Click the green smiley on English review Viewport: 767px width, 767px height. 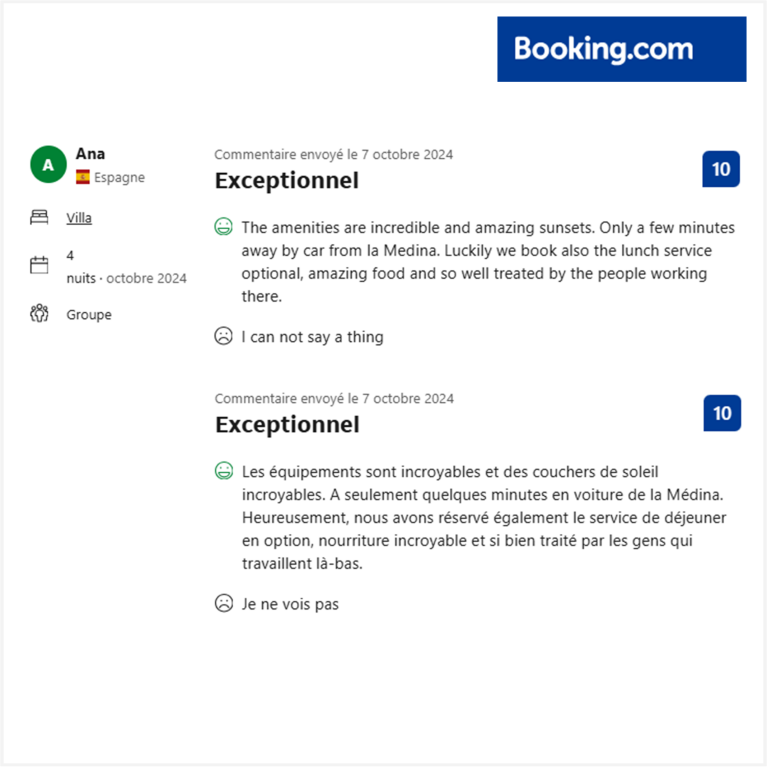pos(224,226)
